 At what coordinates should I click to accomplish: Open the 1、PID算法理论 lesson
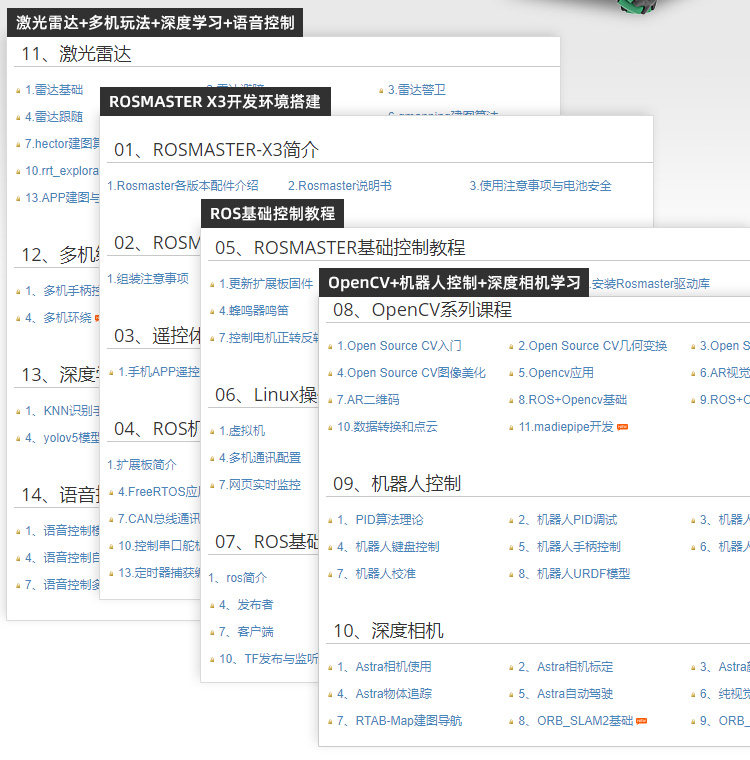(x=380, y=520)
